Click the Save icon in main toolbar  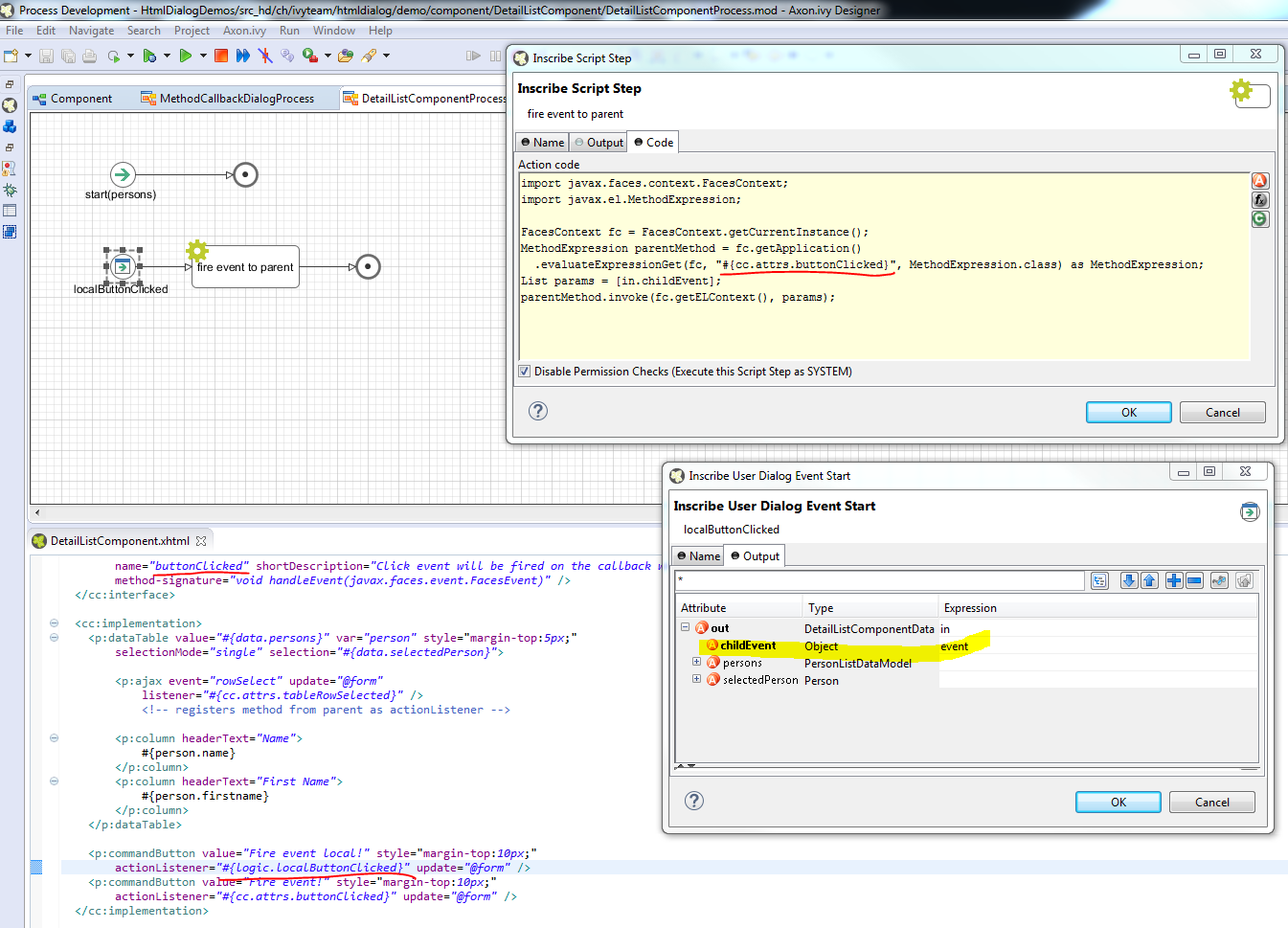(x=46, y=57)
